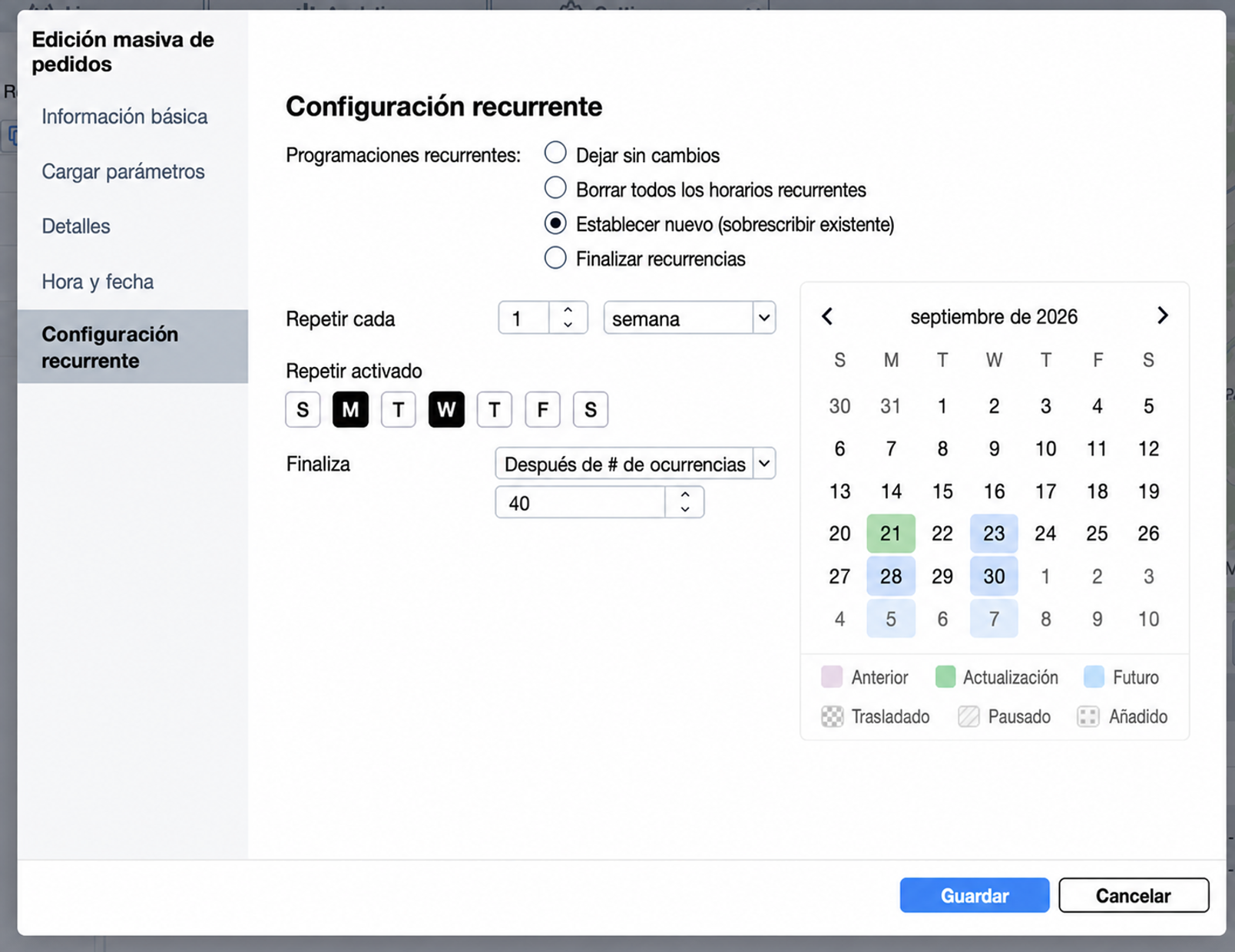
Task: Toggle Friday in repeat days
Action: (x=542, y=409)
